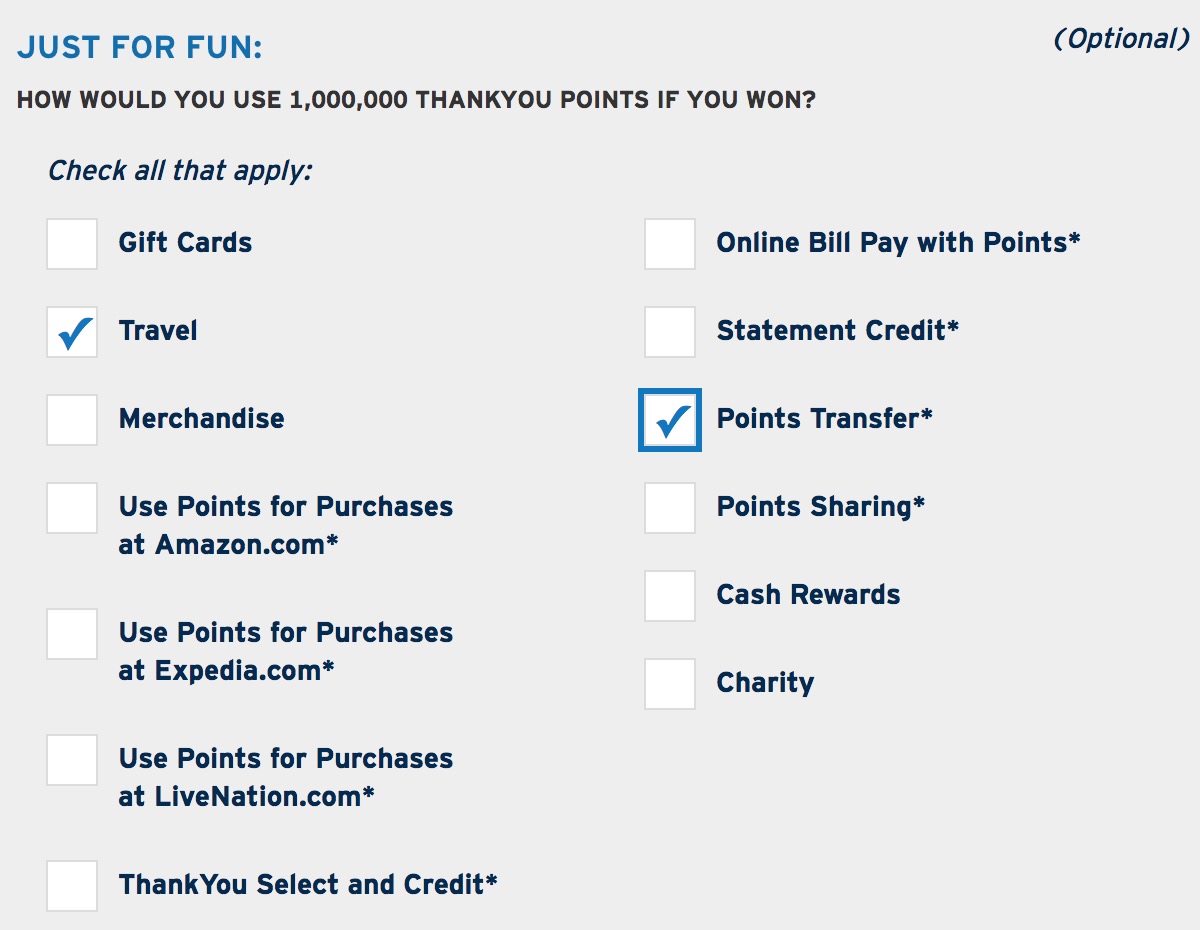Tick ThankYou Select and Credit checkbox
The height and width of the screenshot is (930, 1200).
point(72,886)
